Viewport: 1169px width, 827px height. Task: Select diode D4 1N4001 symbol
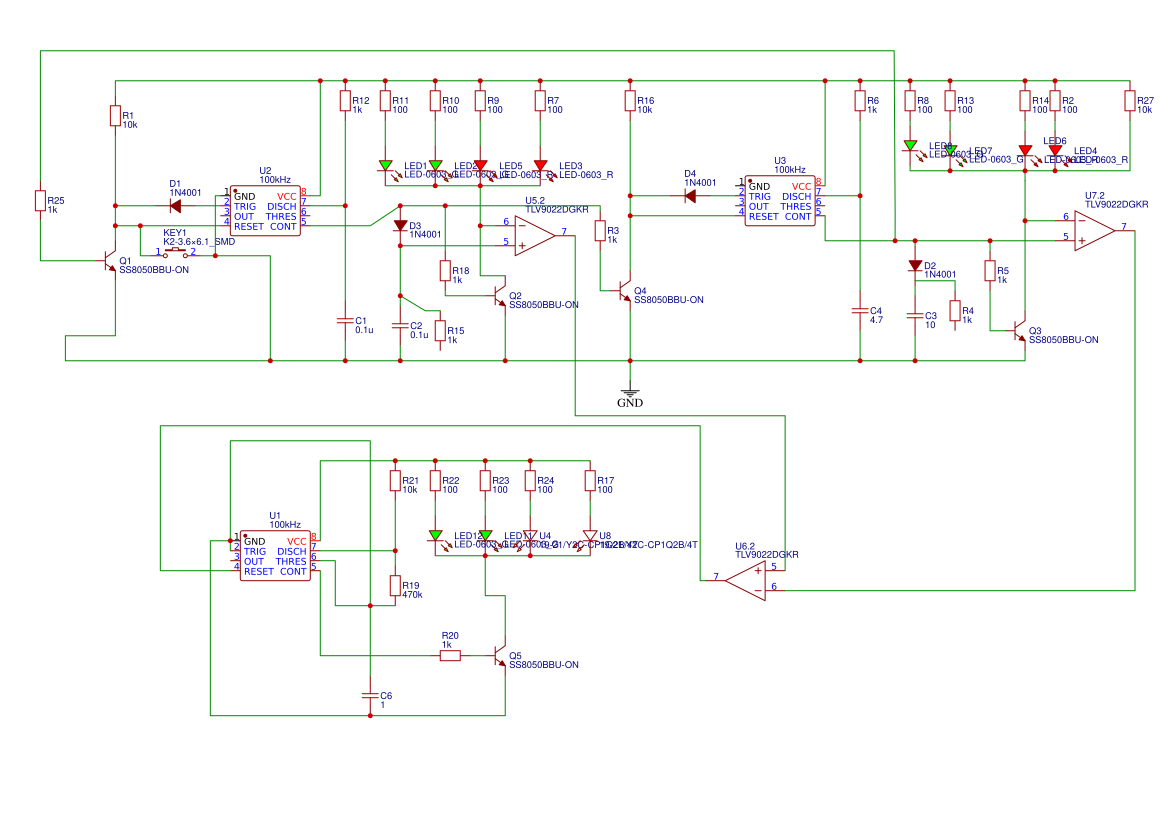tap(690, 196)
